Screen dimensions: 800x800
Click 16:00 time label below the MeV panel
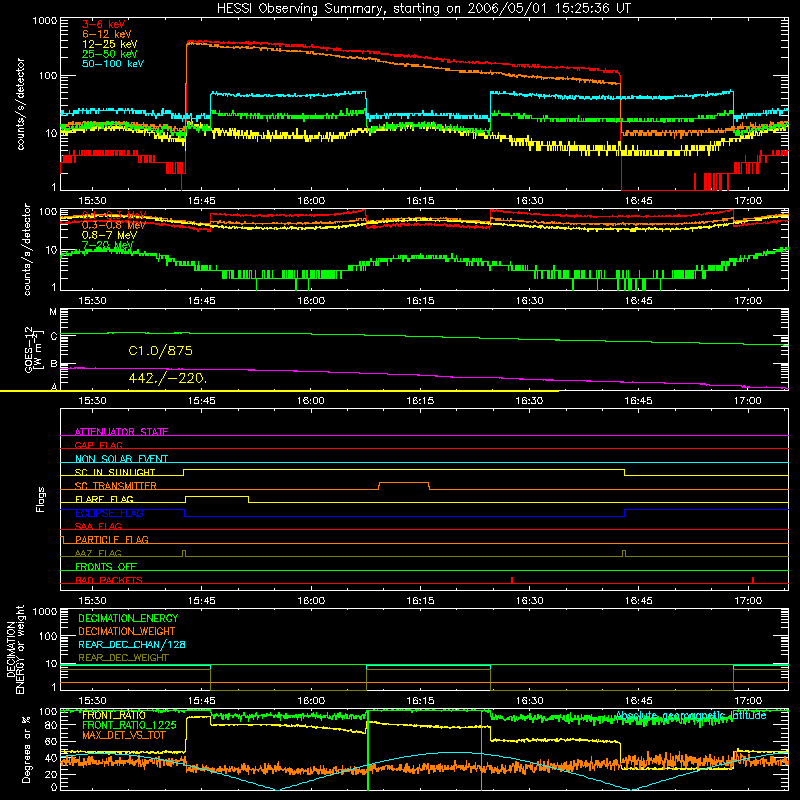click(x=311, y=301)
